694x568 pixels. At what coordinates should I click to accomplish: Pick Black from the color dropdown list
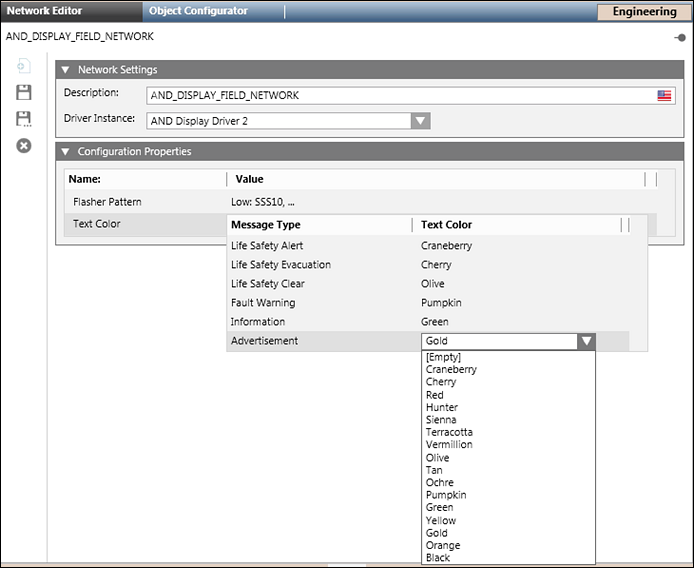(x=438, y=558)
